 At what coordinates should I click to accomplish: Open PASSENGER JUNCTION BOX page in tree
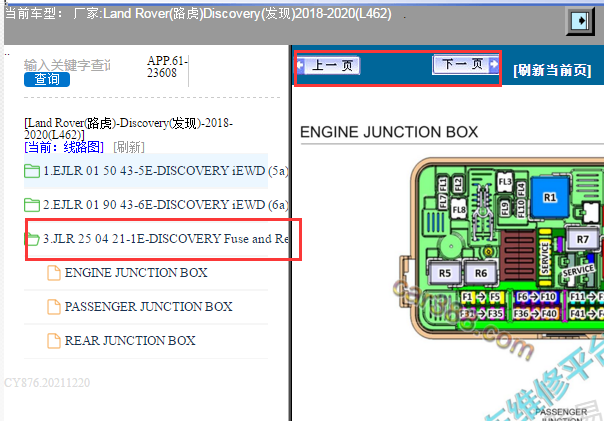coord(149,307)
